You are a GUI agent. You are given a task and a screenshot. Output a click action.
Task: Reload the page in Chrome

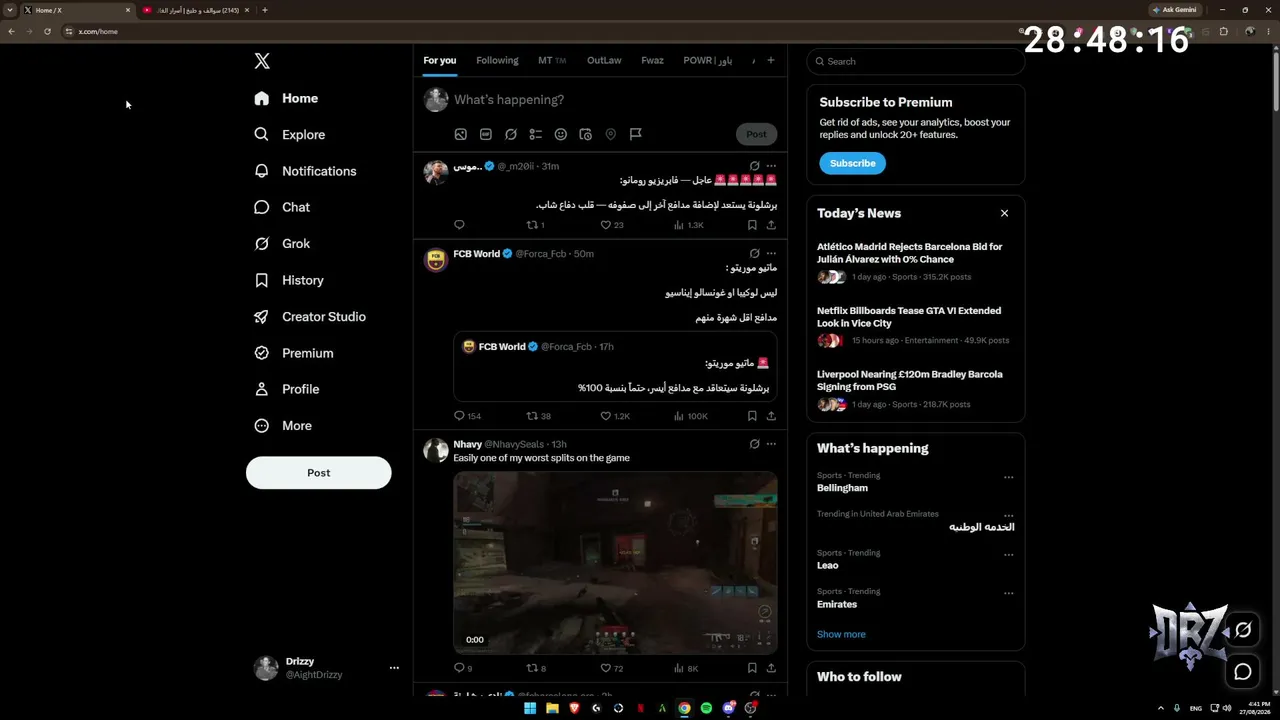click(47, 31)
